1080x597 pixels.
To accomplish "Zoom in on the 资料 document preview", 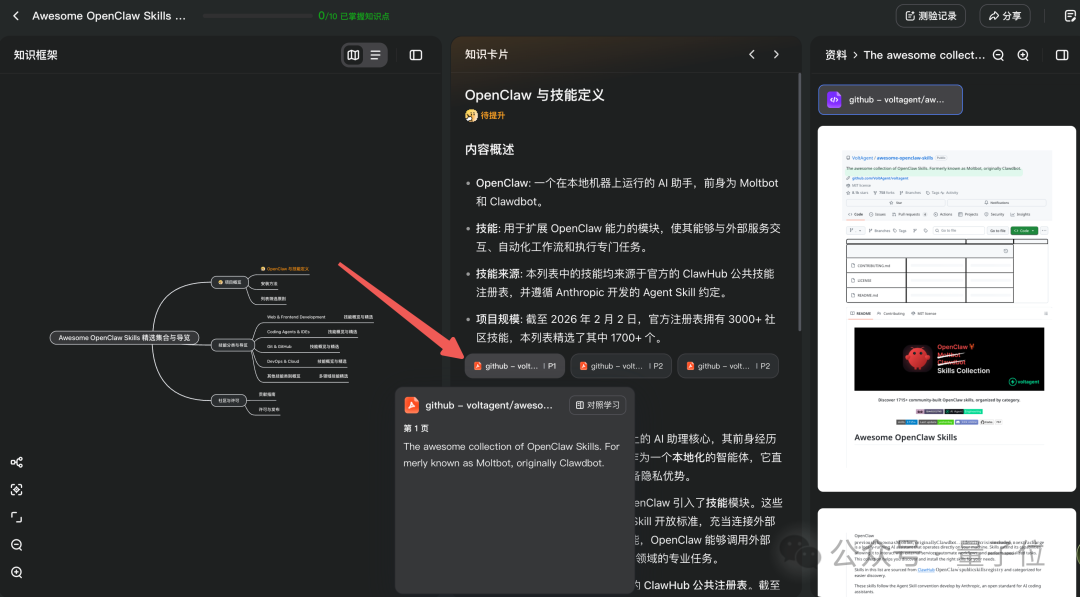I will click(1022, 55).
